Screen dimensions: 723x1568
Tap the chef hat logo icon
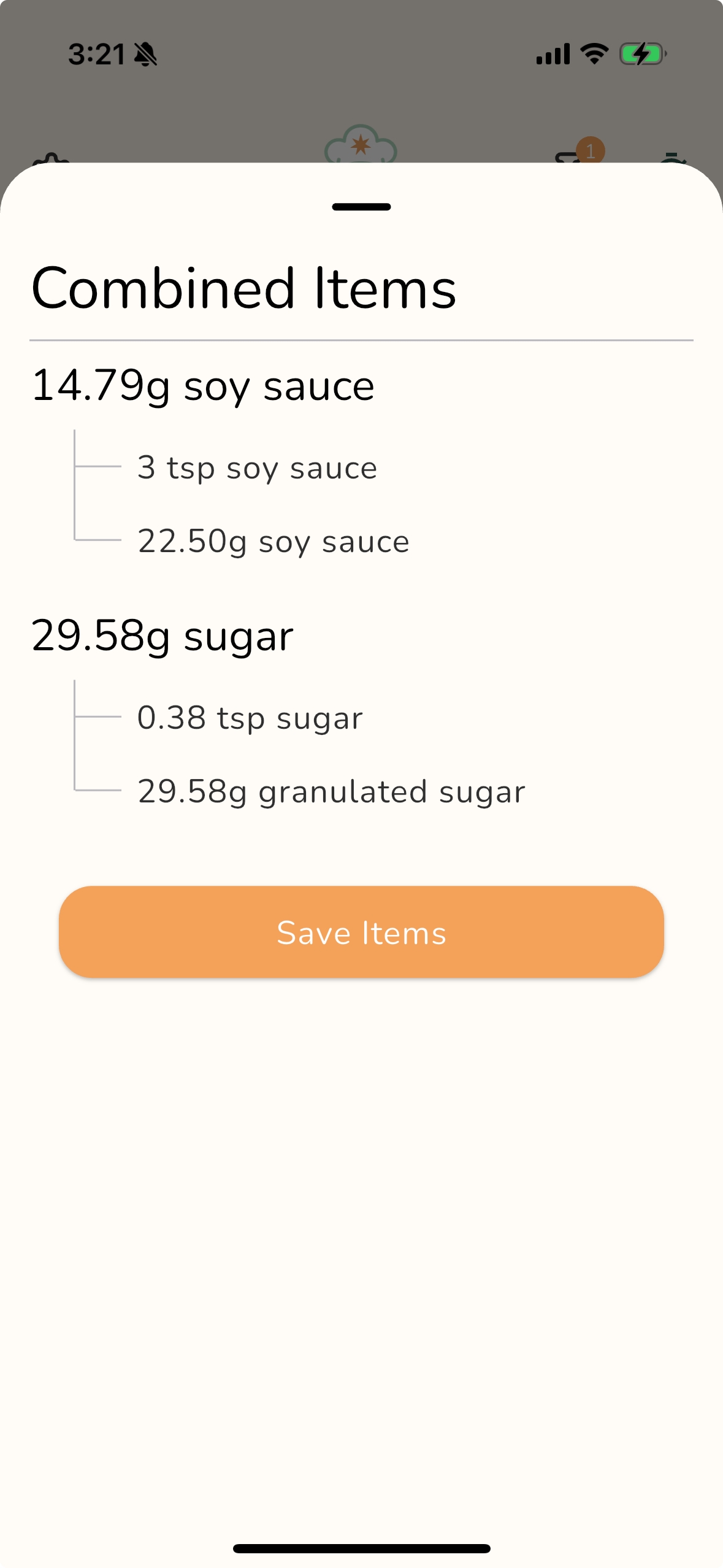coord(361,145)
